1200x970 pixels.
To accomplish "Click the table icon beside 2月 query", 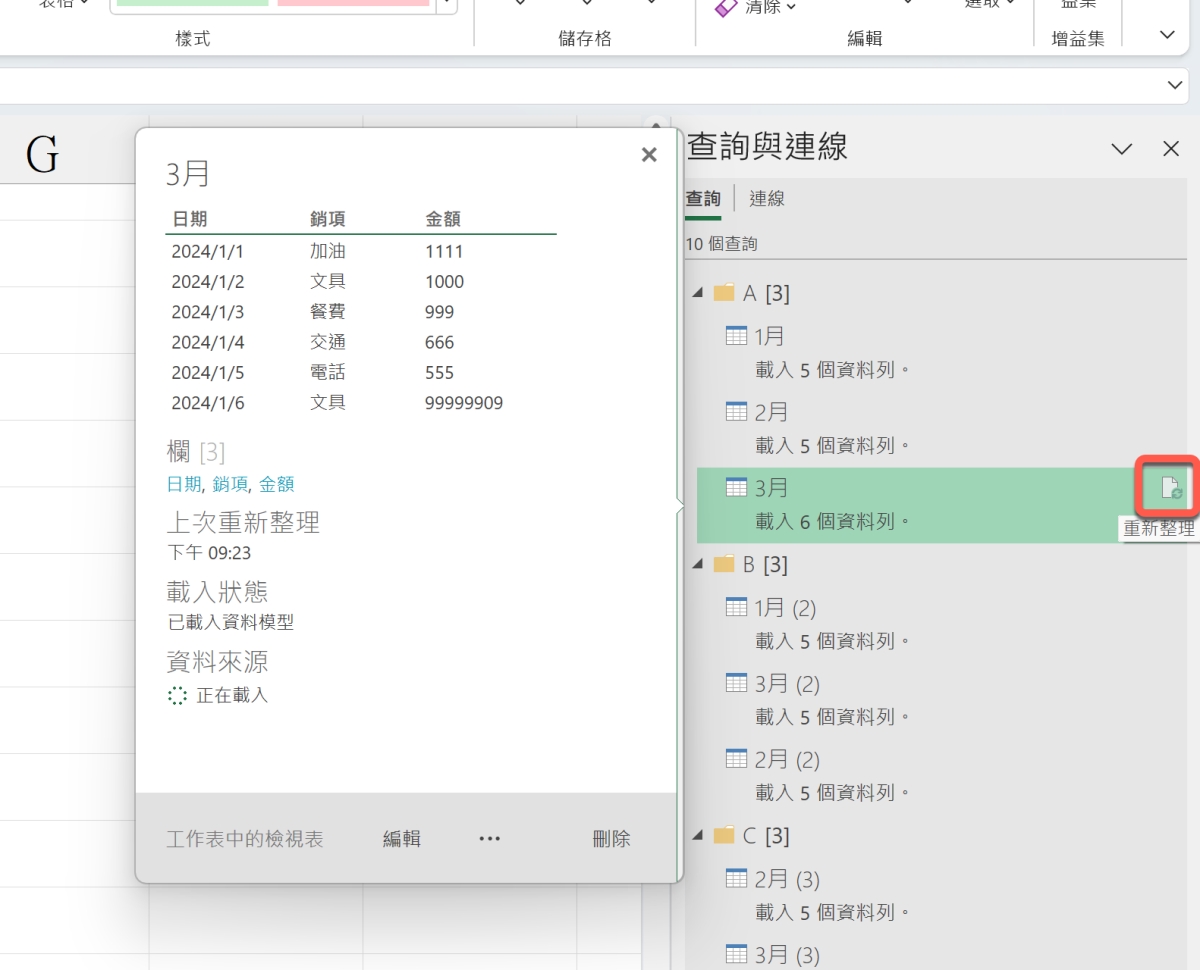I will click(x=736, y=411).
